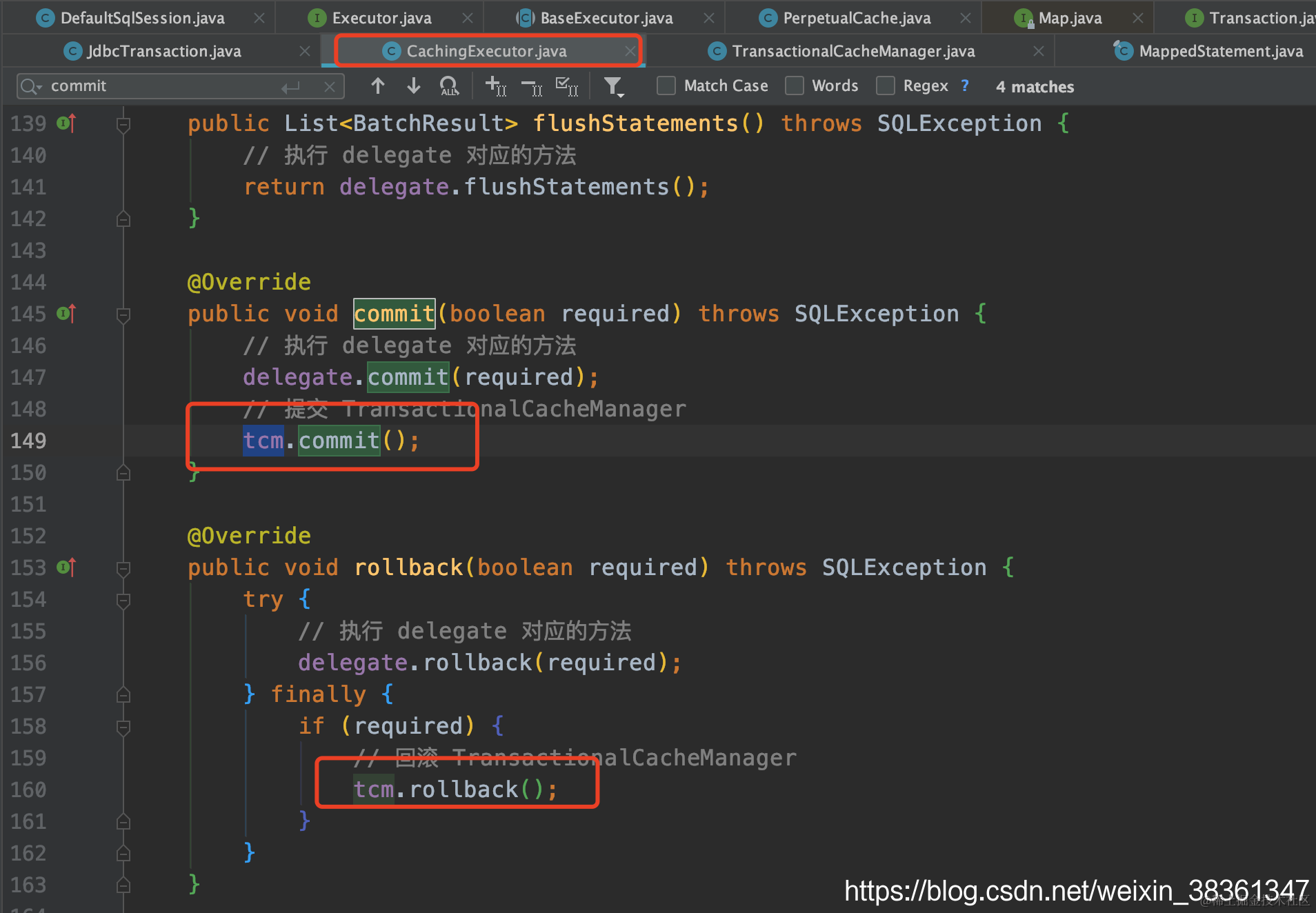
Task: Click rollback method name on line 153
Action: click(x=408, y=568)
